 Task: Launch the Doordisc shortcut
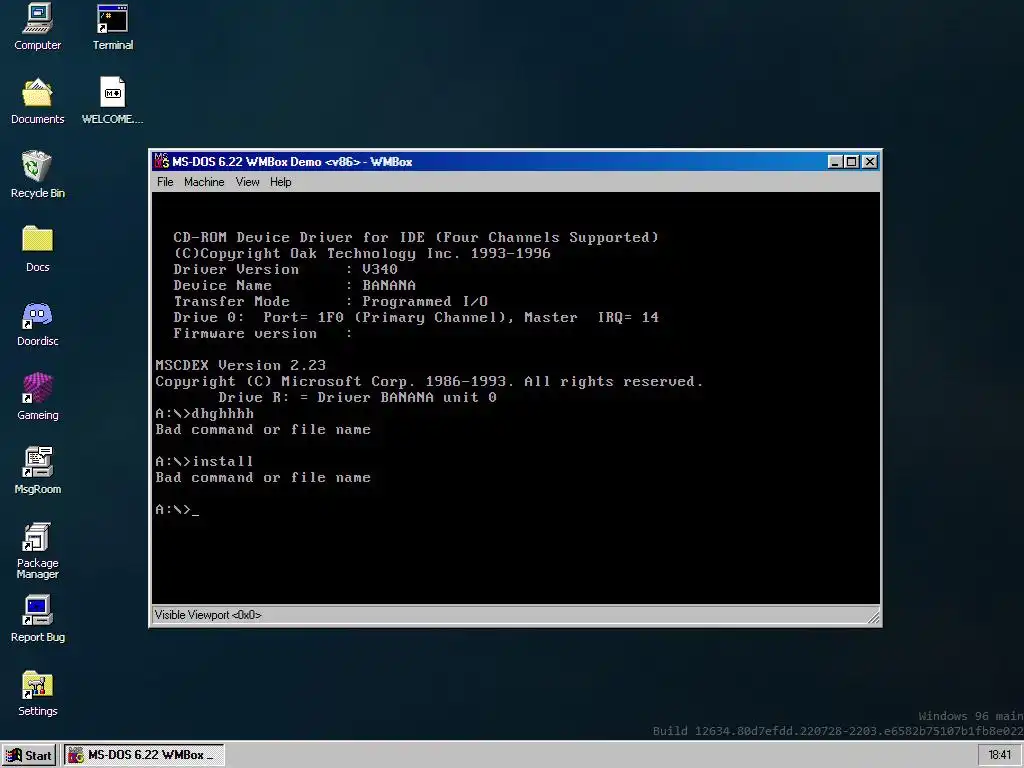click(x=37, y=323)
